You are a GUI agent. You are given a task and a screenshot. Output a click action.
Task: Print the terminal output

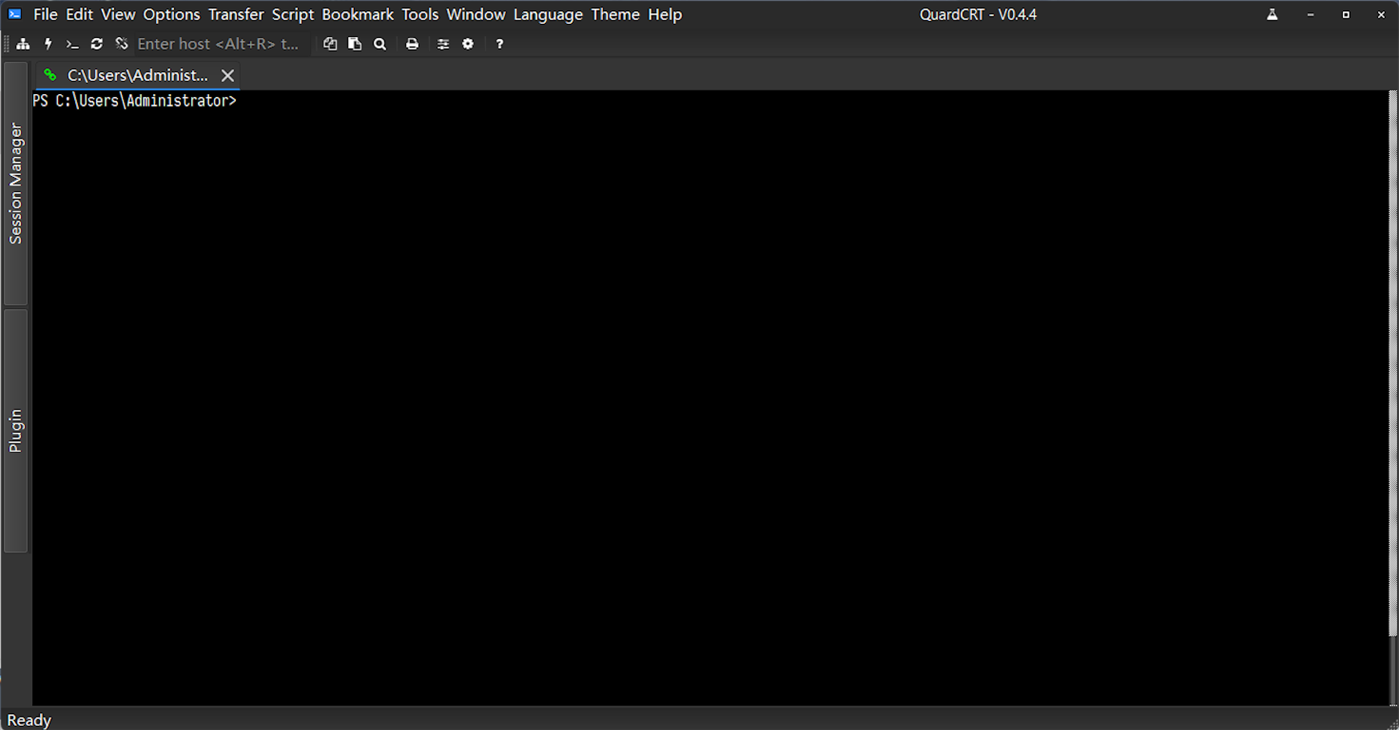tap(412, 43)
